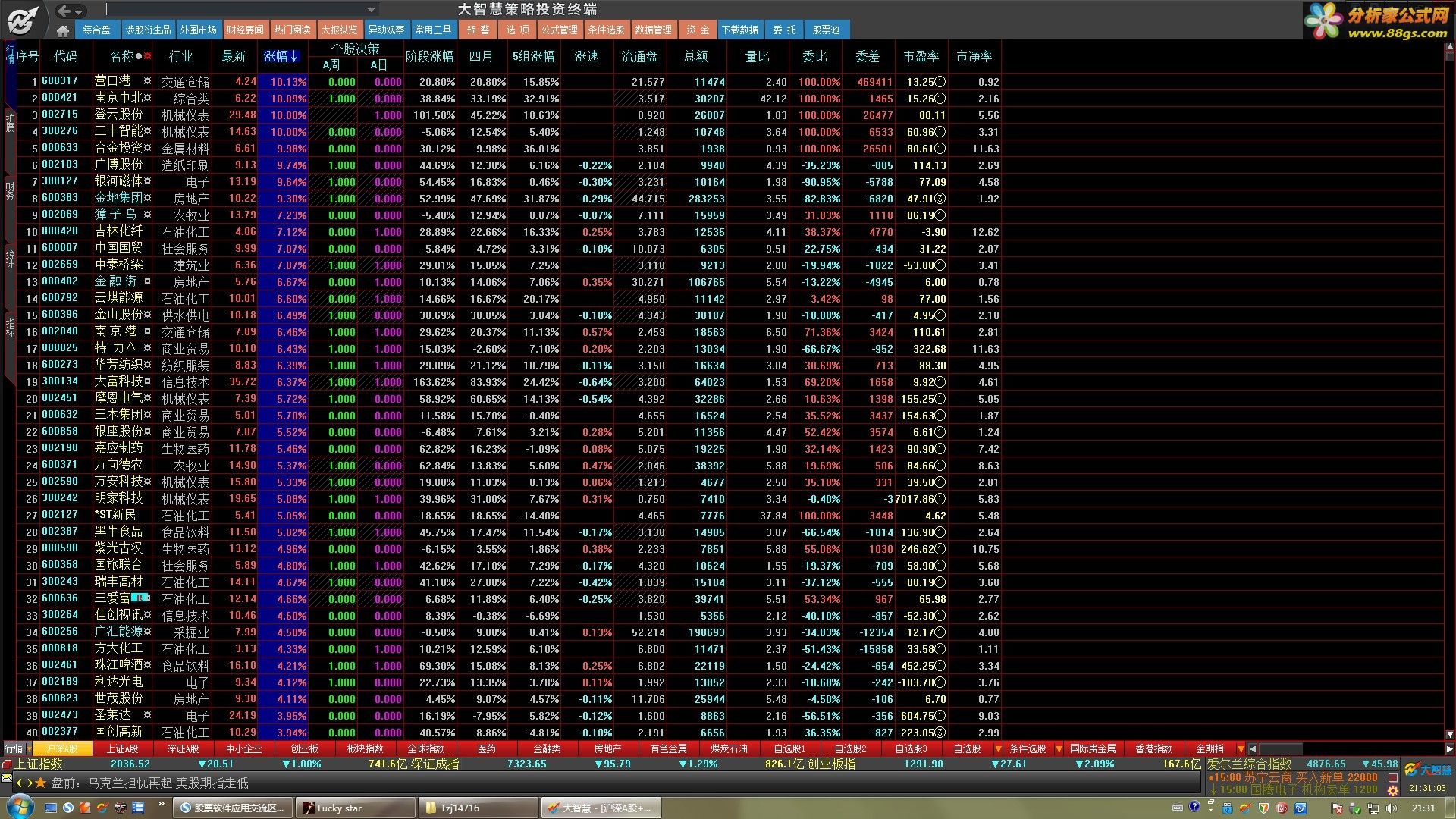The image size is (1456, 819).
Task: Open 公式管理 formula manager
Action: click(559, 30)
